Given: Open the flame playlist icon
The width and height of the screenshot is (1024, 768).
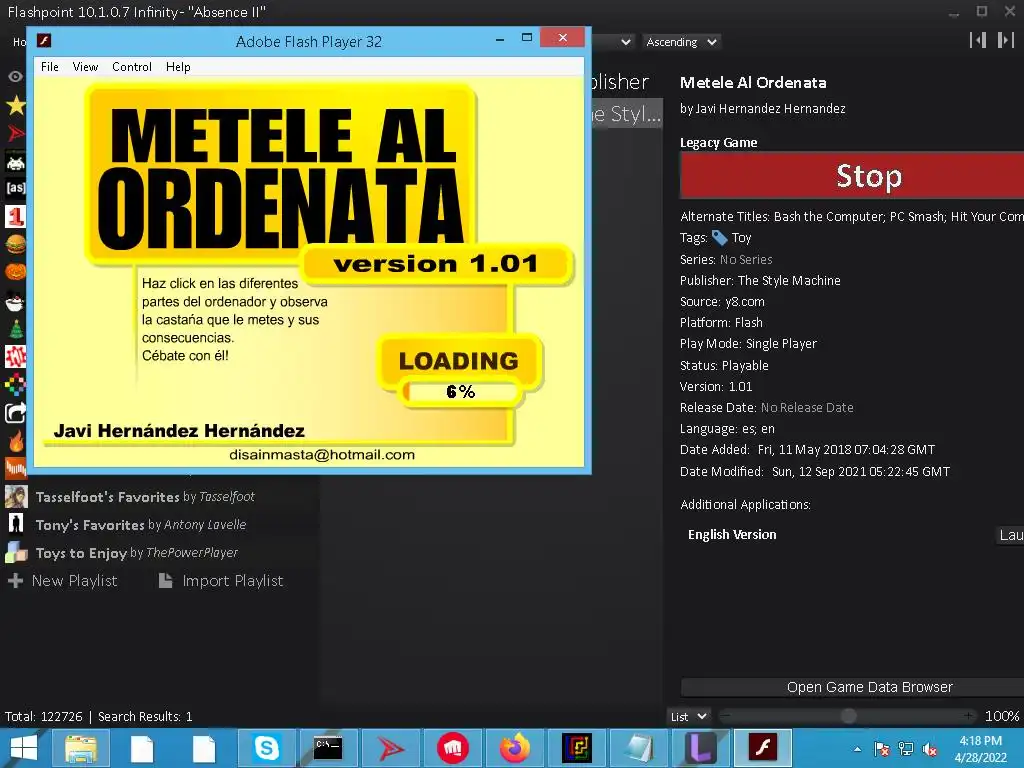Looking at the screenshot, I should (x=16, y=441).
